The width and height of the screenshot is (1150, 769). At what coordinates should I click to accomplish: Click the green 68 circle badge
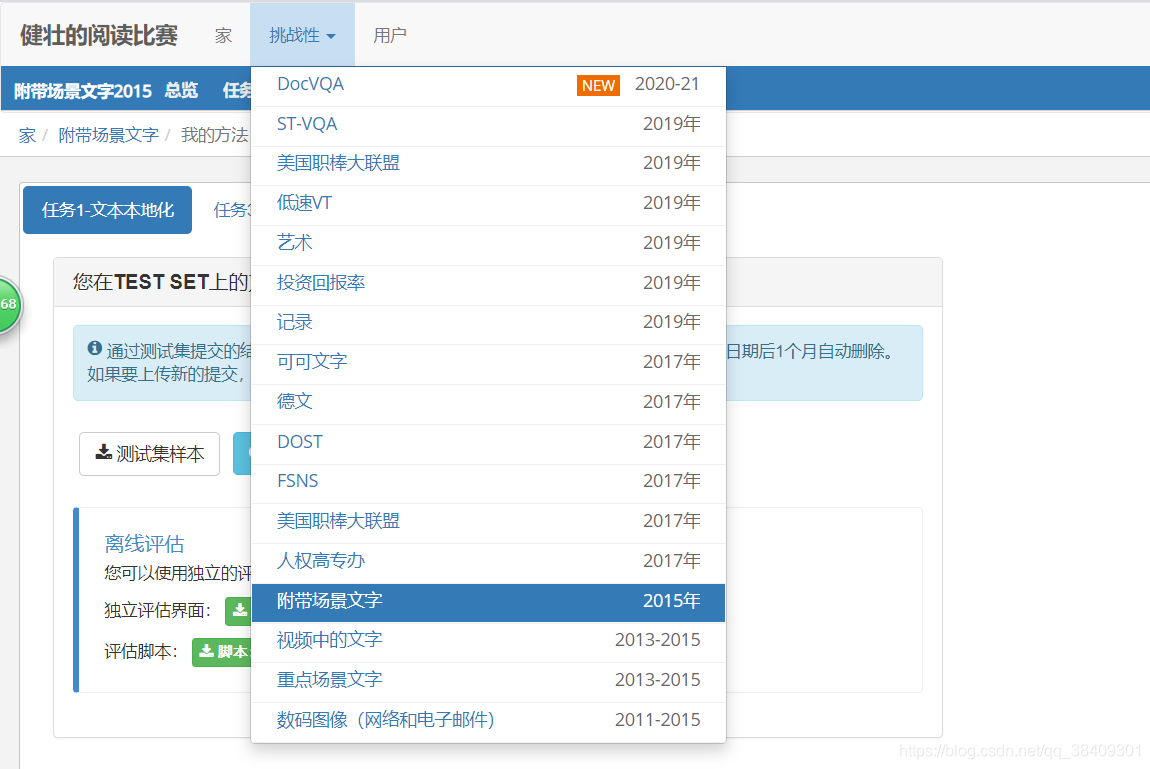(9, 304)
